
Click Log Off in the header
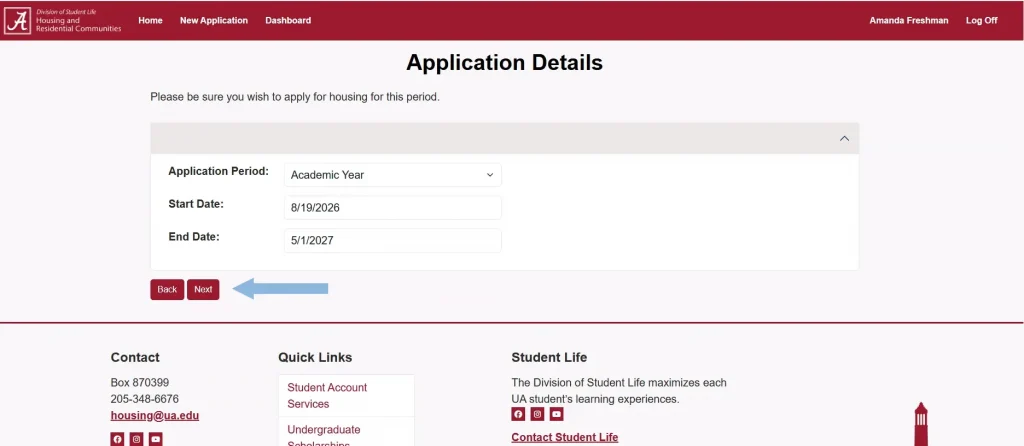click(x=981, y=21)
